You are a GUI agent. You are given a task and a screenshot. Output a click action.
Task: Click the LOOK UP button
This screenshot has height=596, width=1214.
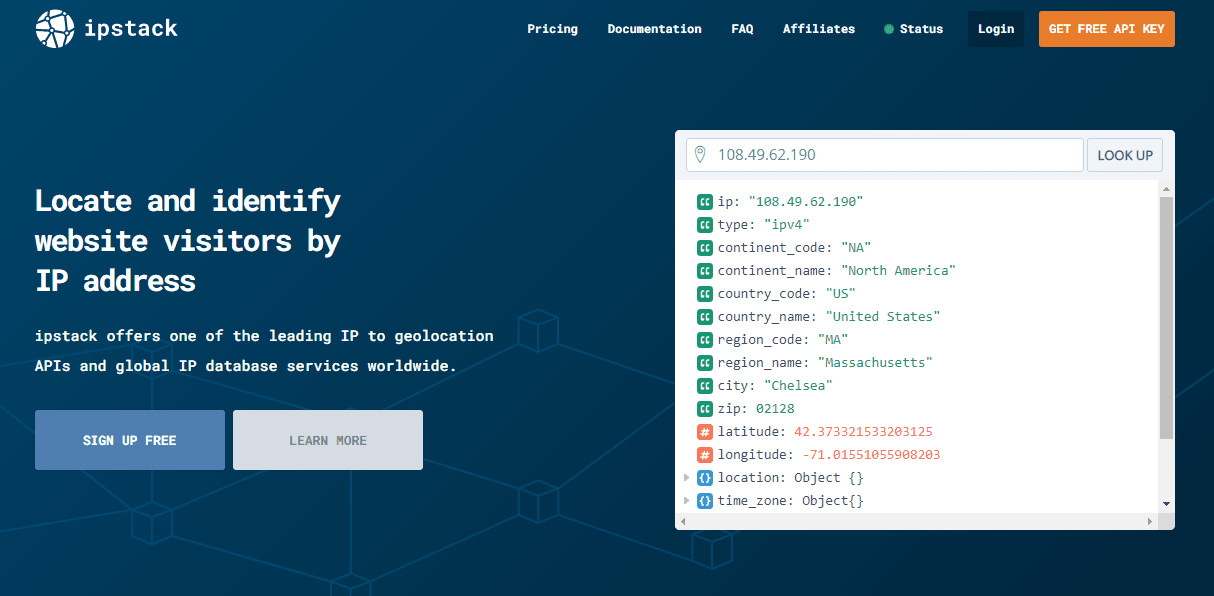pyautogui.click(x=1125, y=155)
